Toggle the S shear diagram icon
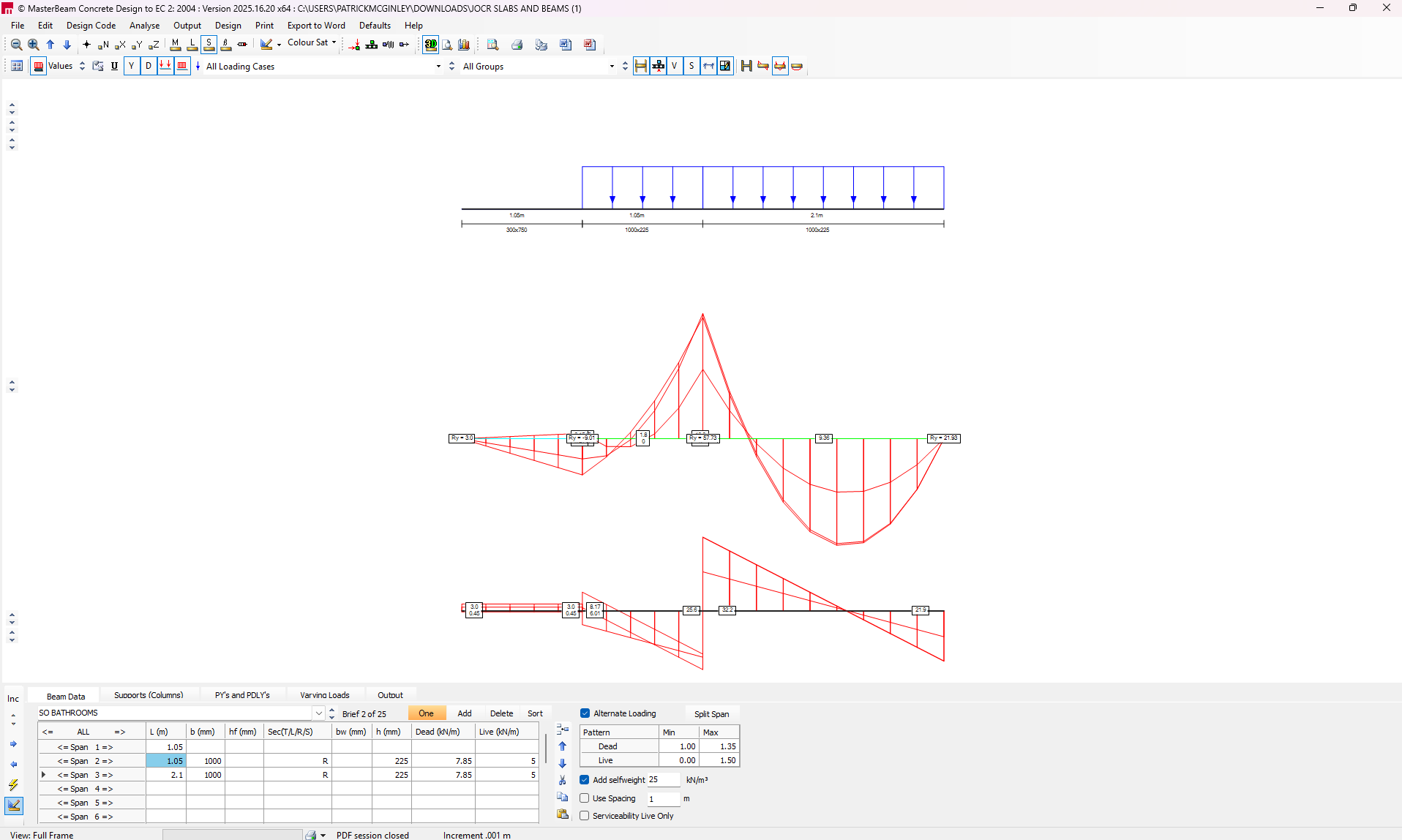 coord(209,45)
